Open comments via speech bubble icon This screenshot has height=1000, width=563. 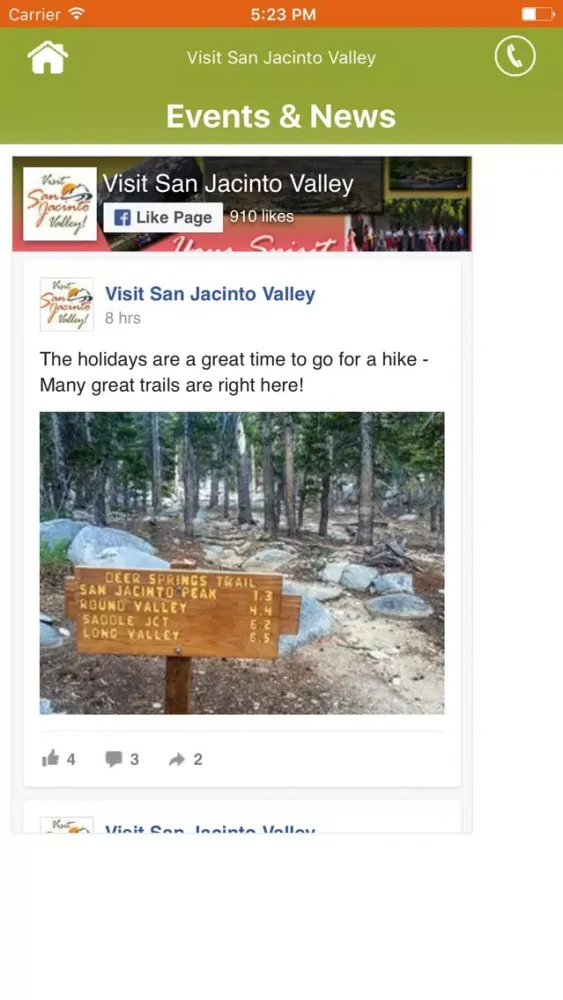[x=113, y=759]
